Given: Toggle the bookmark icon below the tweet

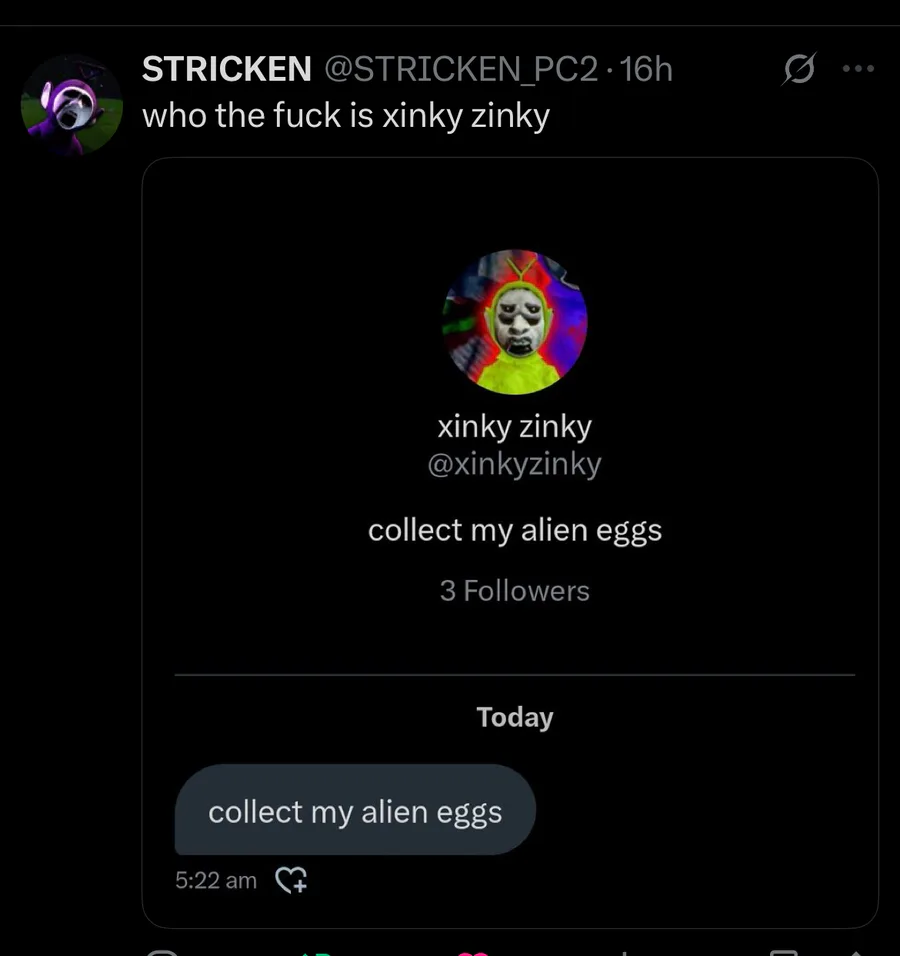Looking at the screenshot, I should click(784, 953).
